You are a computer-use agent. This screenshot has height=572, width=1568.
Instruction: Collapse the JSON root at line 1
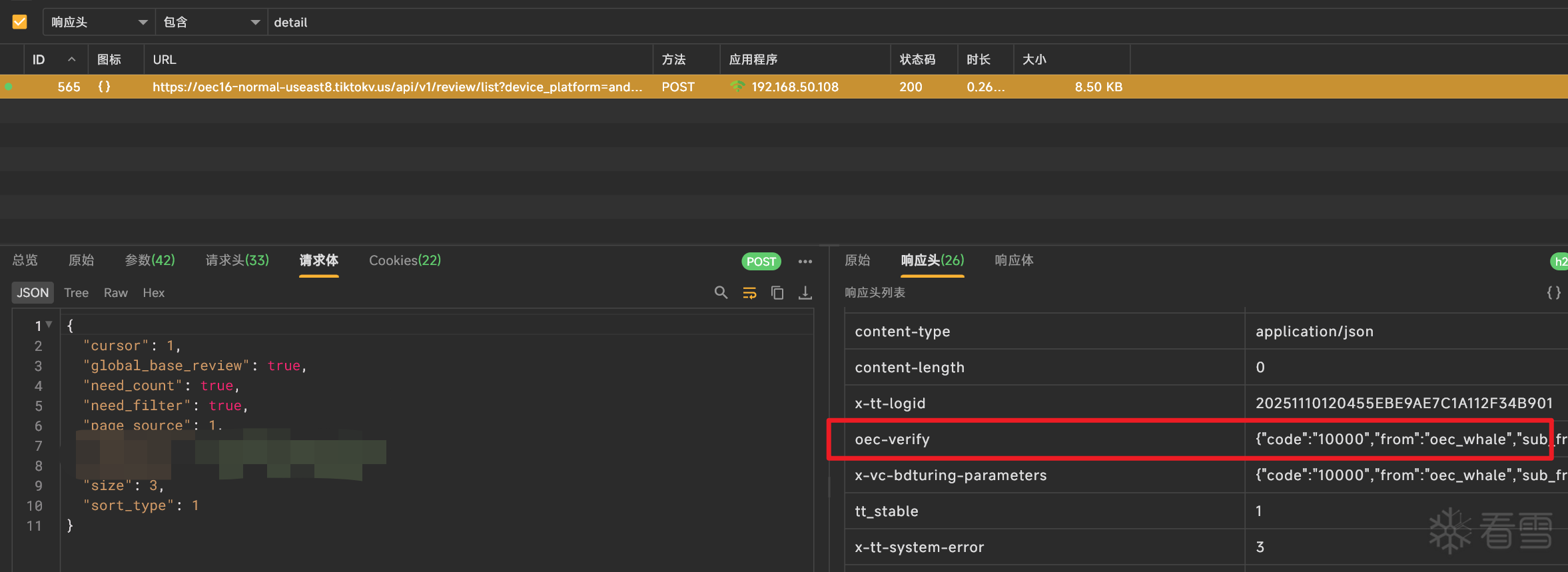click(49, 324)
